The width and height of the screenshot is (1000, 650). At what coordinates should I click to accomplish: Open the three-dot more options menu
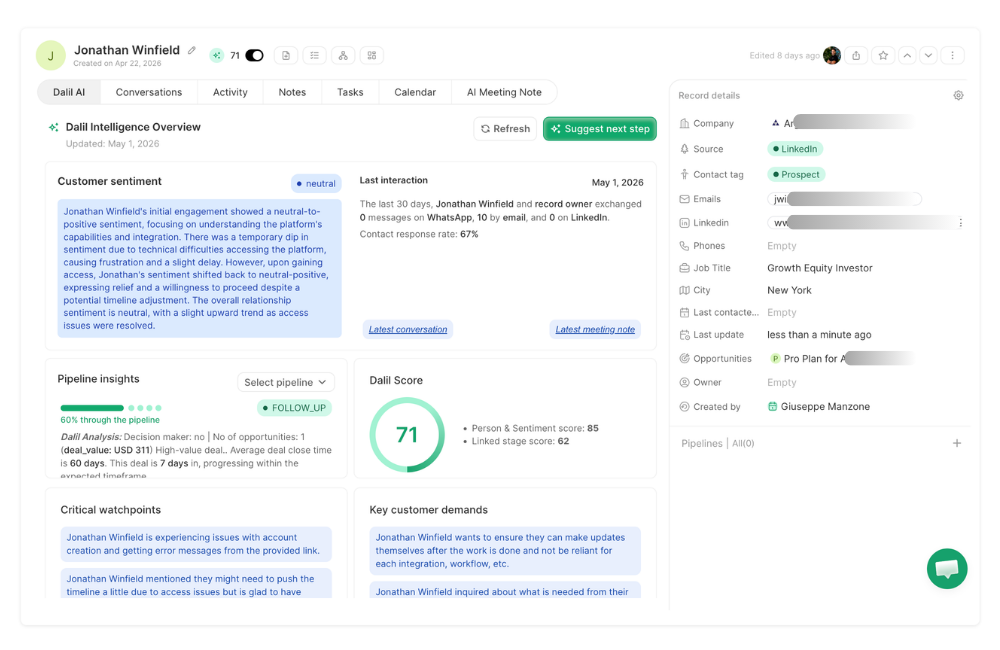[x=953, y=55]
